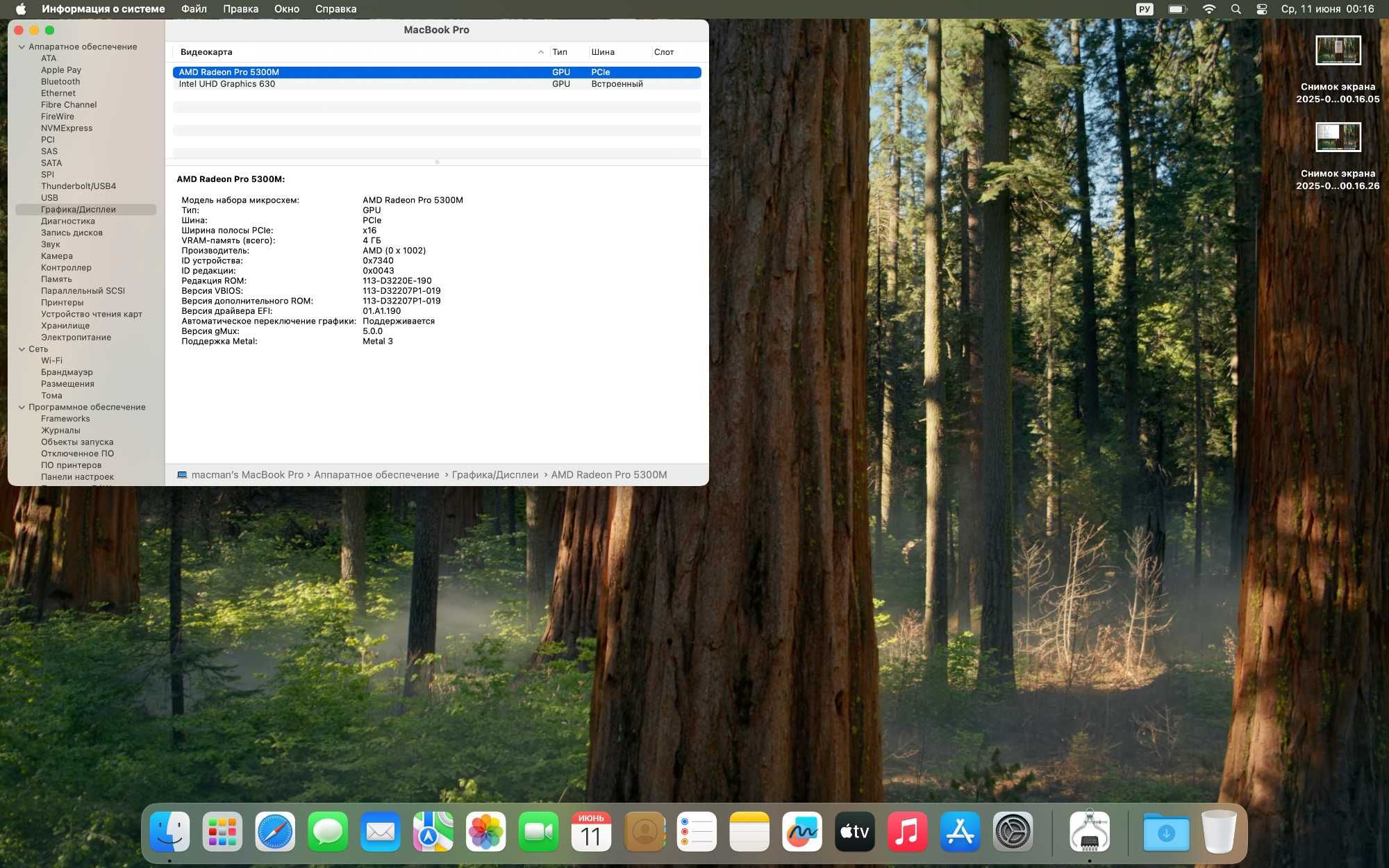Select Электропитание in the sidebar

coord(76,337)
